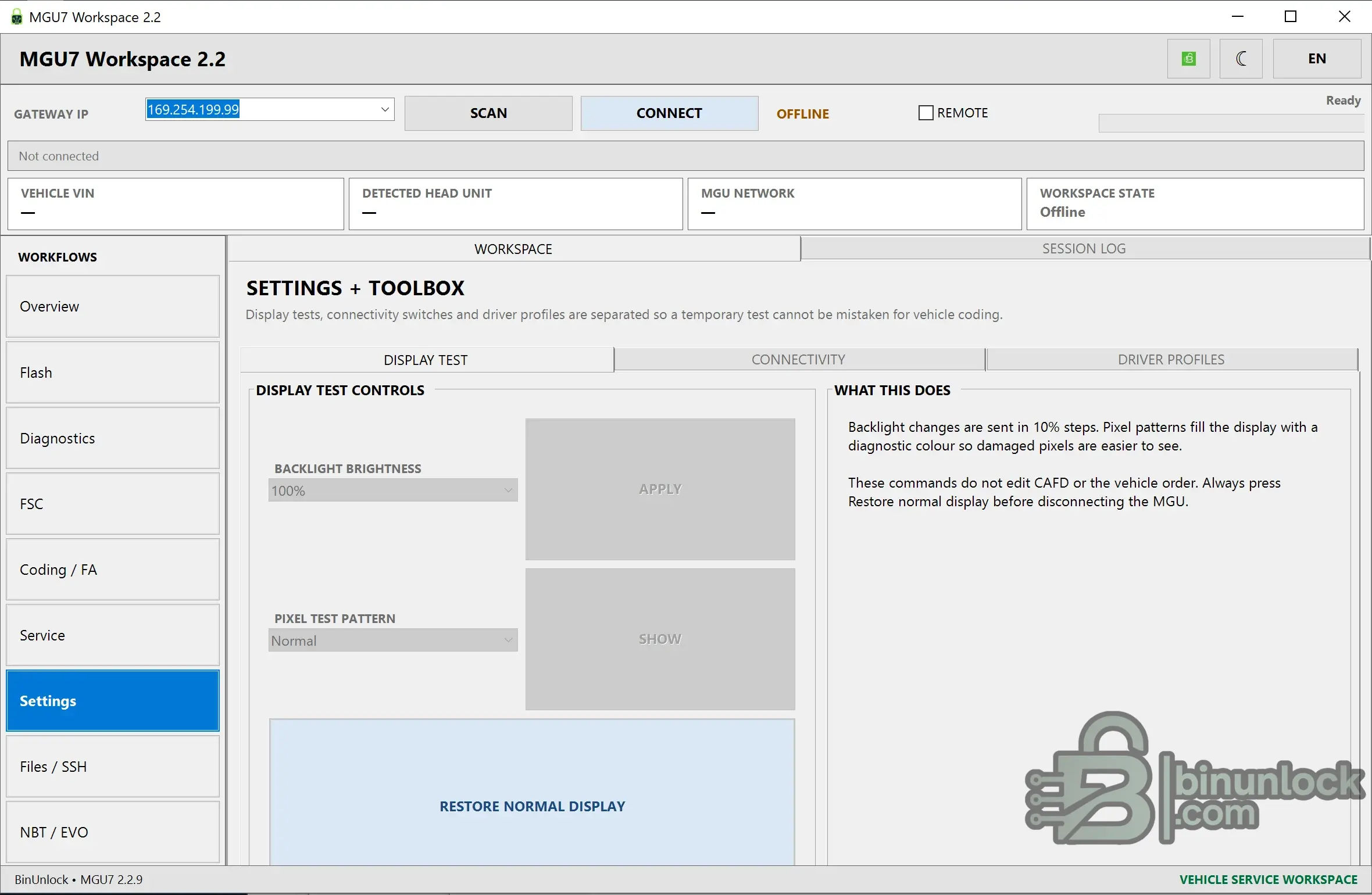The width and height of the screenshot is (1372, 895).
Task: Go to the NBT / EVO workflow
Action: click(x=113, y=832)
